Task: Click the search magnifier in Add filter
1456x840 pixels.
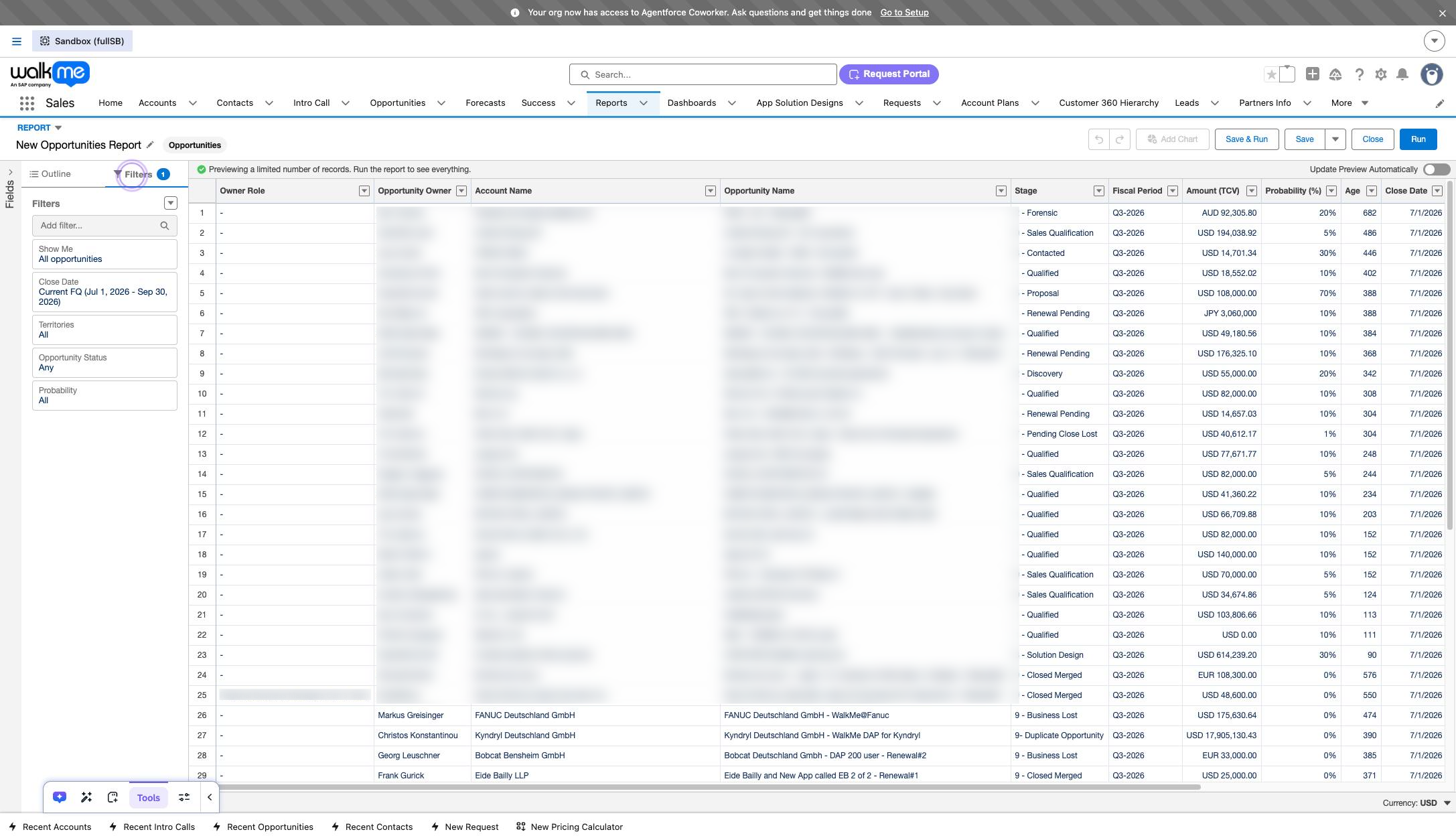Action: click(165, 226)
